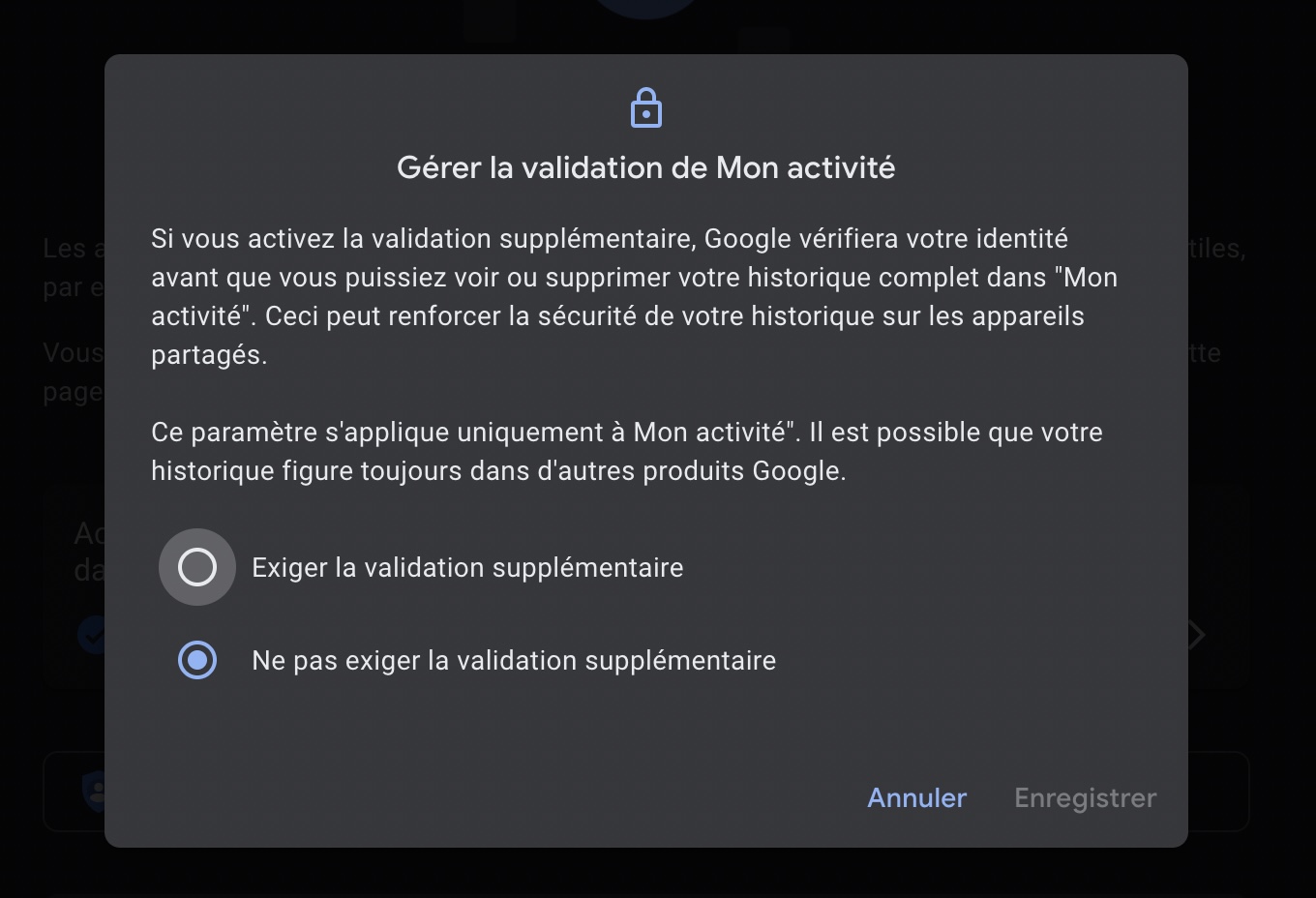Select the Exiger la validation supplémentaire radio button
The height and width of the screenshot is (898, 1316).
click(x=197, y=567)
